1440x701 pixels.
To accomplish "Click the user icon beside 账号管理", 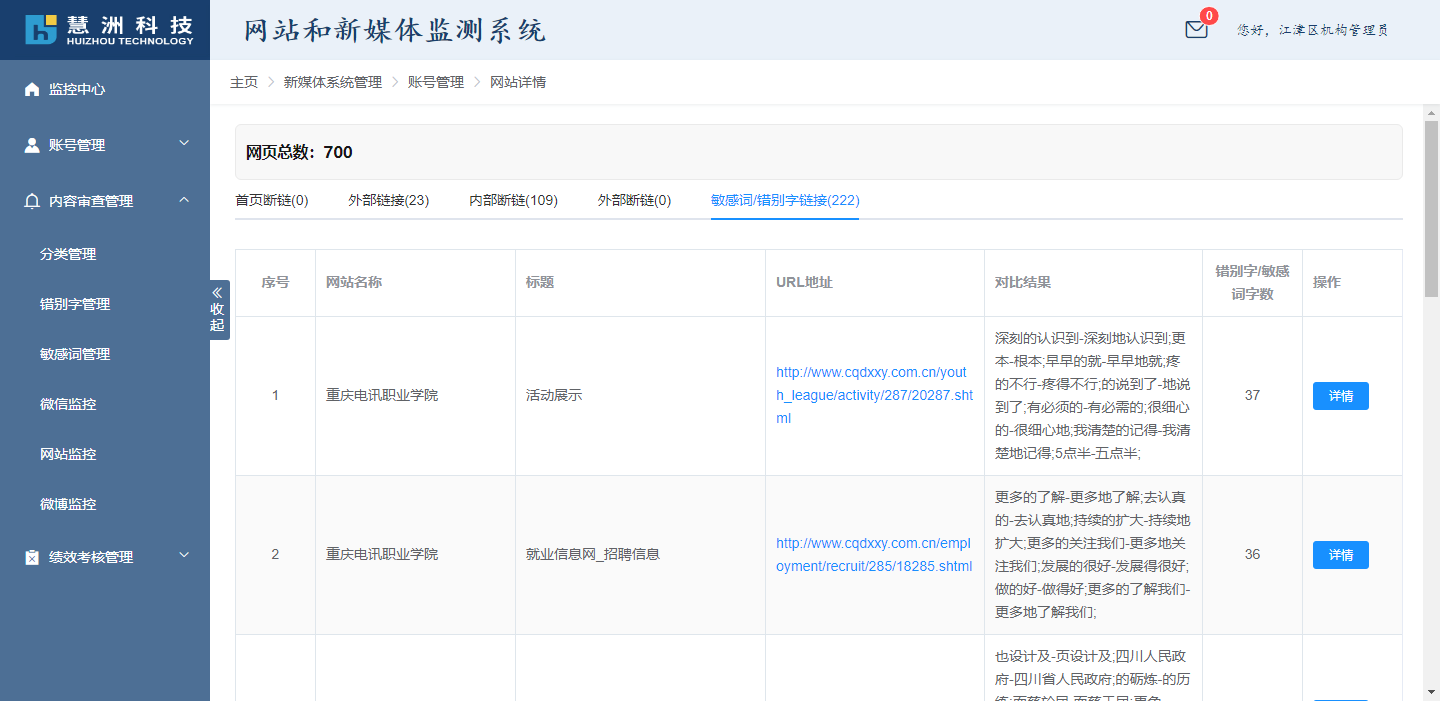I will pyautogui.click(x=32, y=145).
